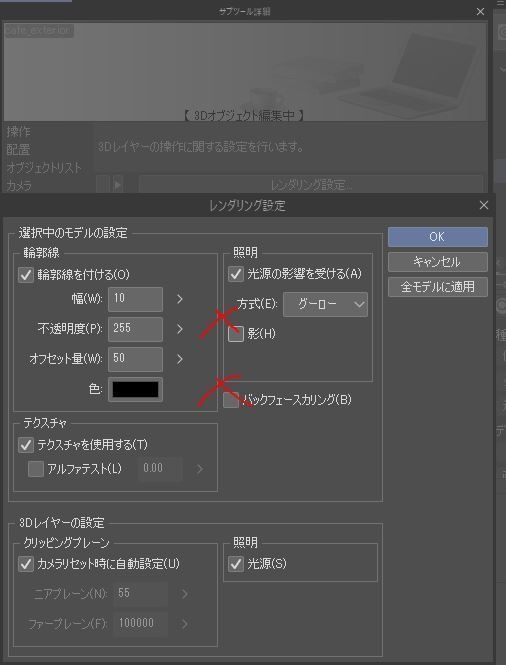Expand slider arrow next to ニアプレーン(N)
The image size is (506, 665).
185,594
